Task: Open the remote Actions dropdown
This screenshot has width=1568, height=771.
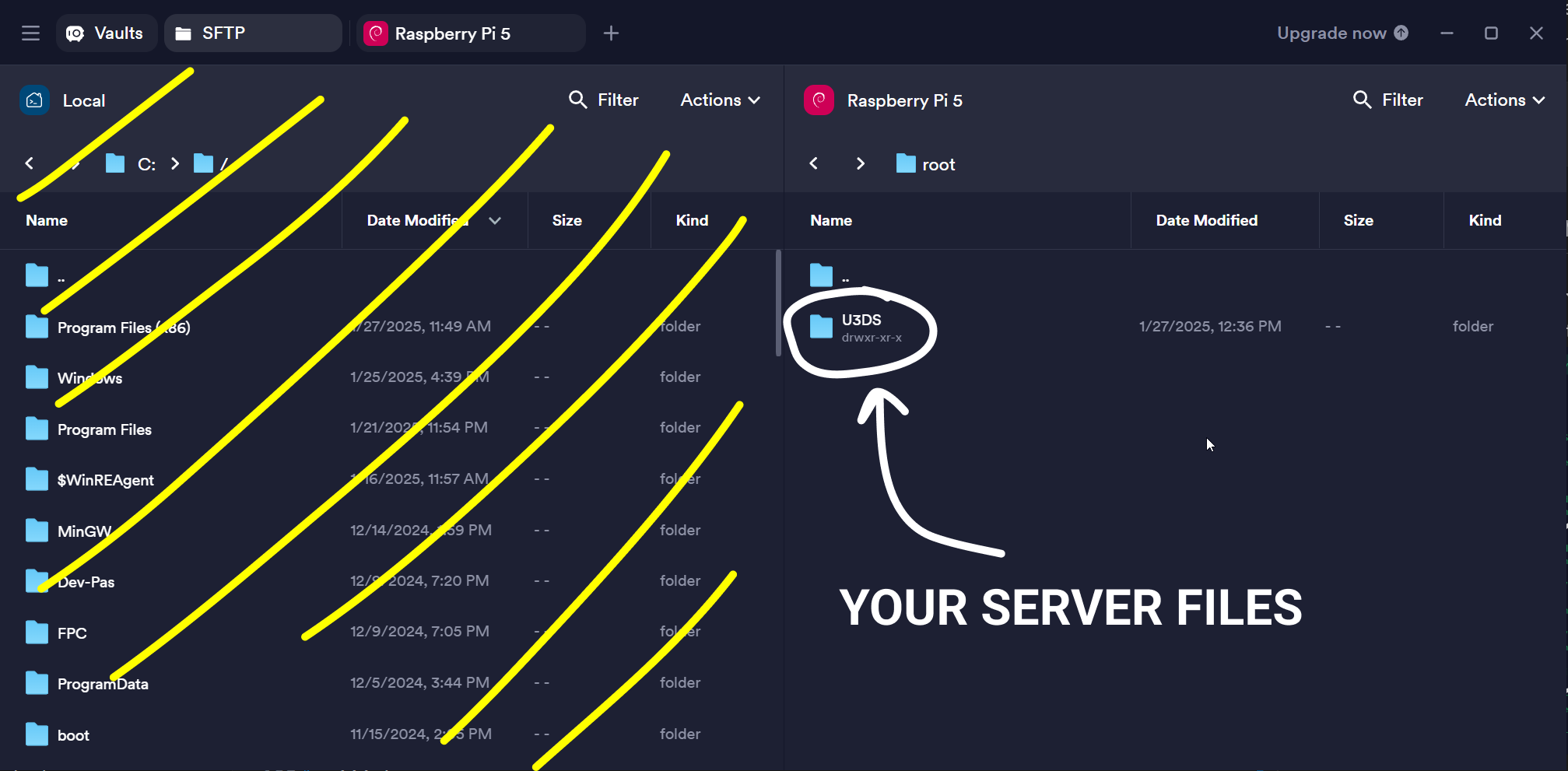Action: 1501,100
